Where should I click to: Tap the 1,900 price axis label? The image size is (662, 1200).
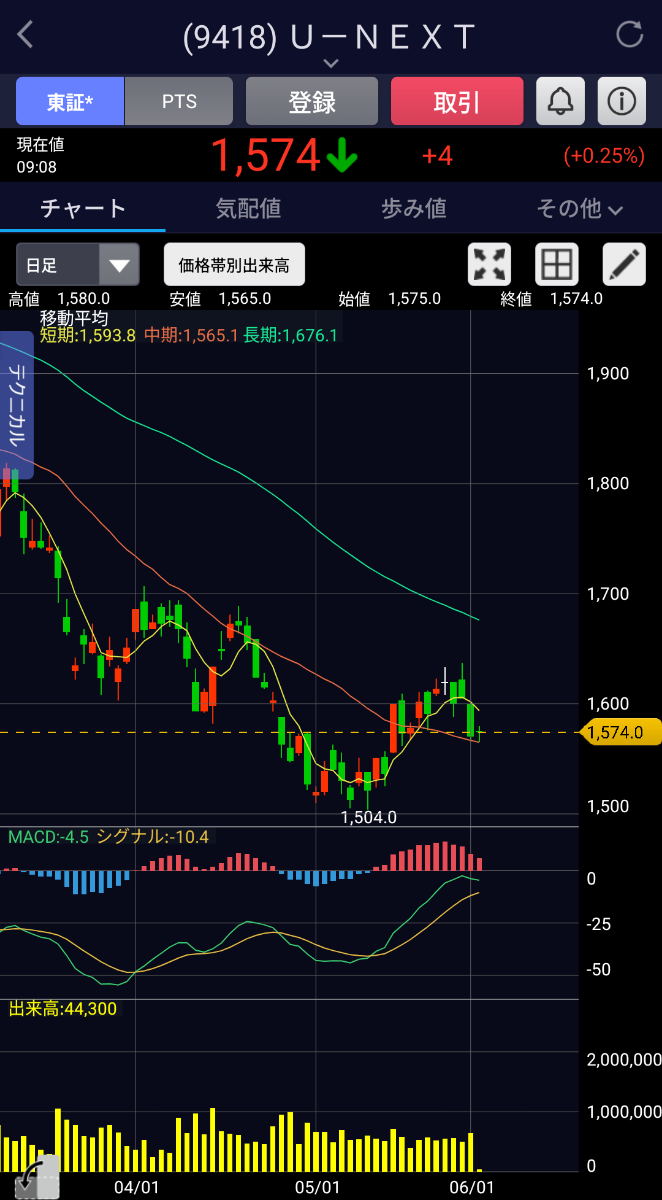(609, 373)
